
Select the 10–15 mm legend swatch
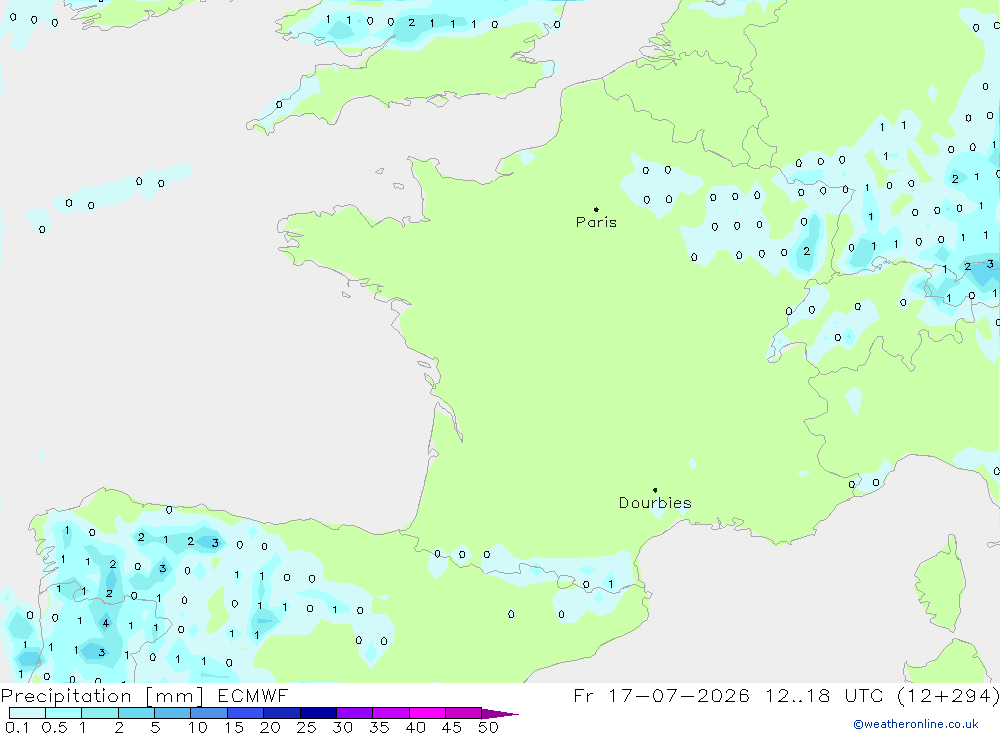coord(209,713)
